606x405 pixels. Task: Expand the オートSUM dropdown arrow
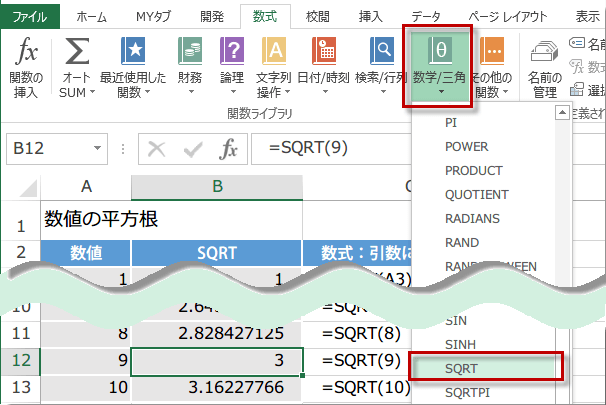click(x=92, y=92)
